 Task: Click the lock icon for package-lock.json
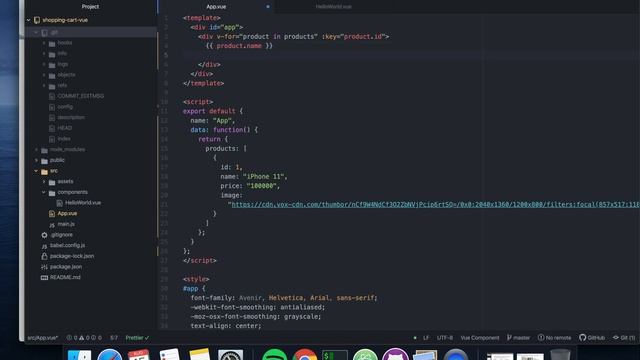click(x=44, y=256)
